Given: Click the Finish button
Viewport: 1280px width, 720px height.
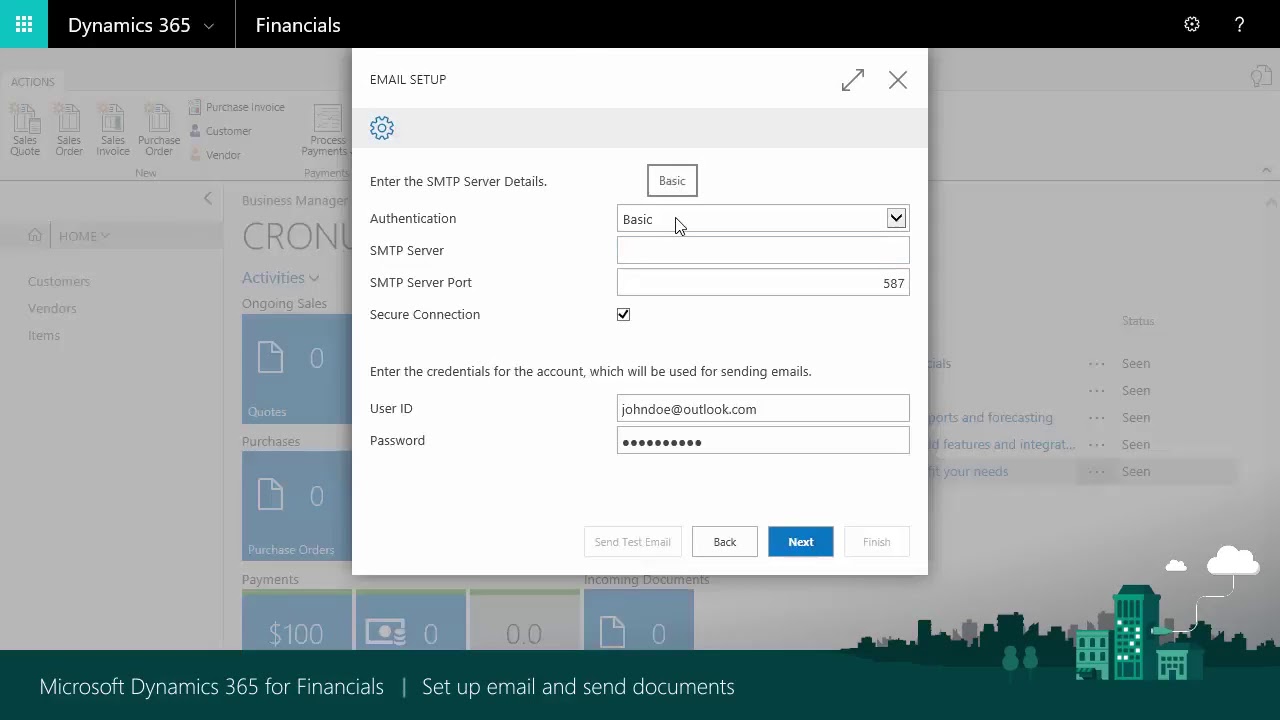Looking at the screenshot, I should (877, 542).
